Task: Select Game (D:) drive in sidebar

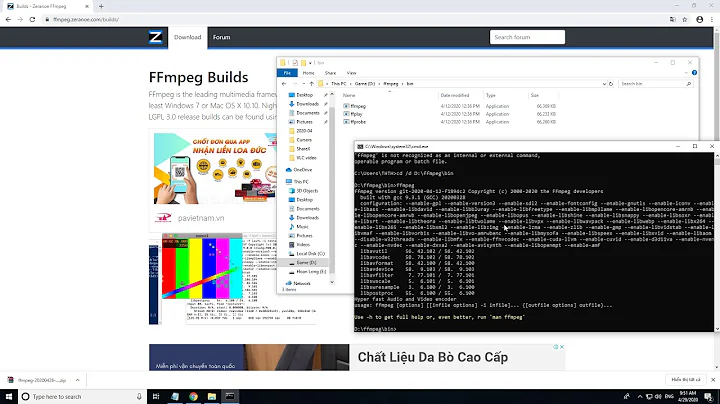Action: pyautogui.click(x=307, y=261)
